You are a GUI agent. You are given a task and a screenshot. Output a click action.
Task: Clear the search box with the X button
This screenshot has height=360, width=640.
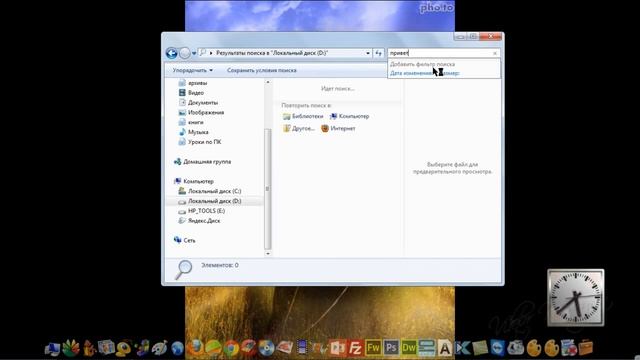point(495,53)
